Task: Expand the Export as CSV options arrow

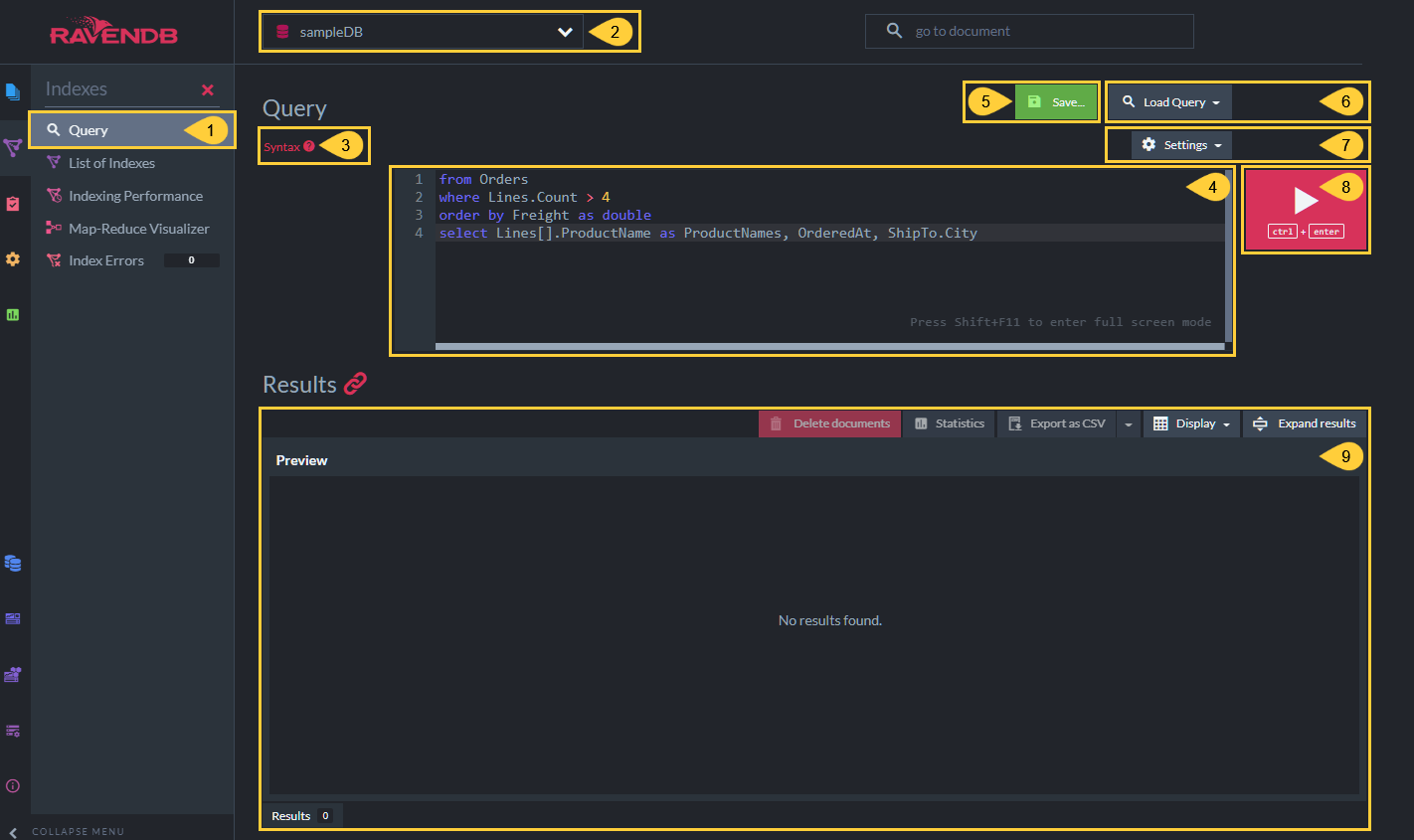Action: (x=1129, y=424)
